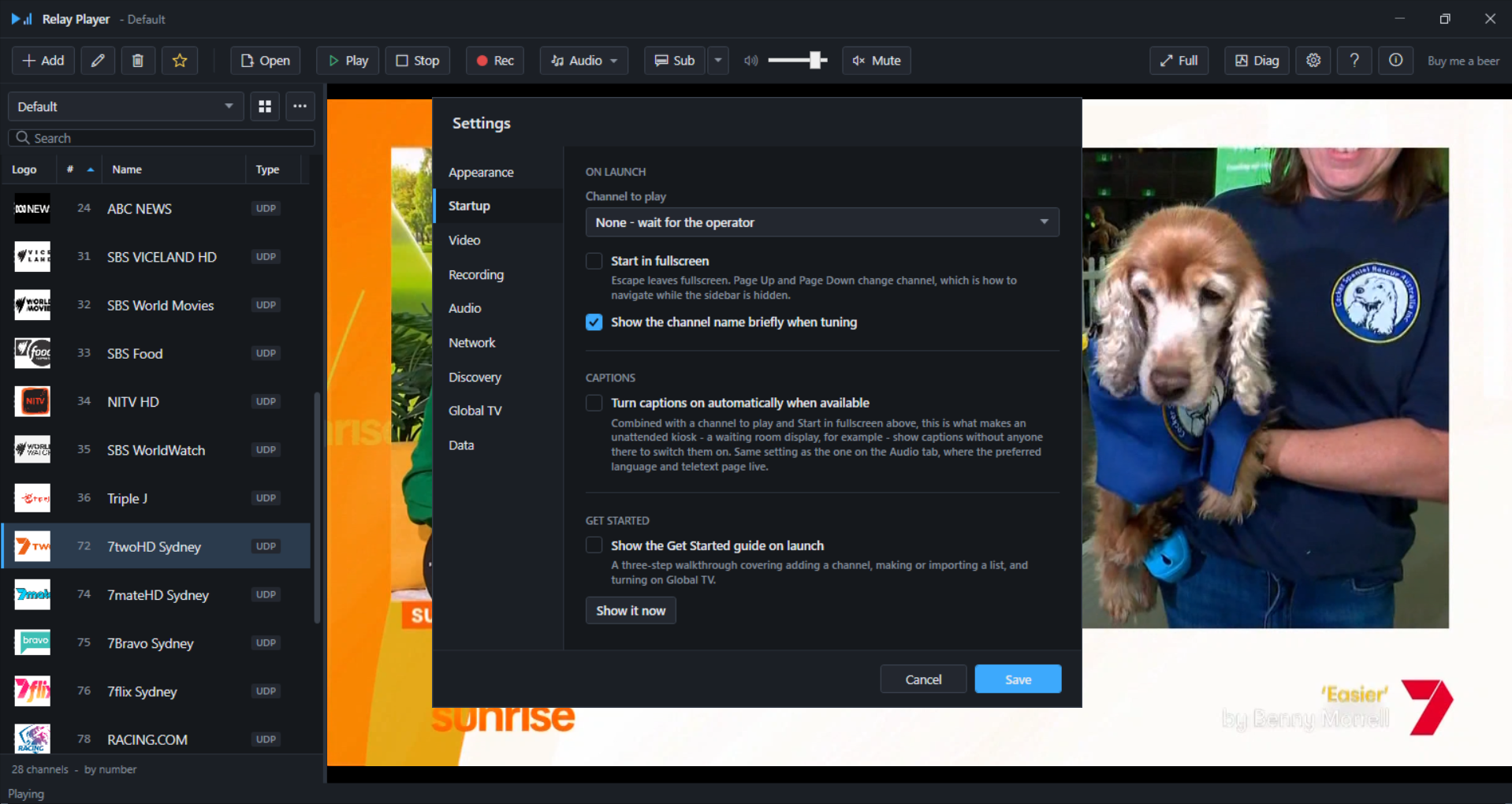
Task: Select the NITV HD channel logo
Action: (x=32, y=401)
